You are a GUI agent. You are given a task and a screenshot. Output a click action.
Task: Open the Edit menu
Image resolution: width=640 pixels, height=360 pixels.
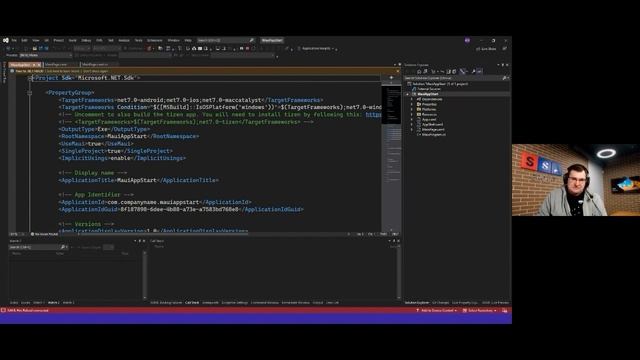(x=24, y=40)
